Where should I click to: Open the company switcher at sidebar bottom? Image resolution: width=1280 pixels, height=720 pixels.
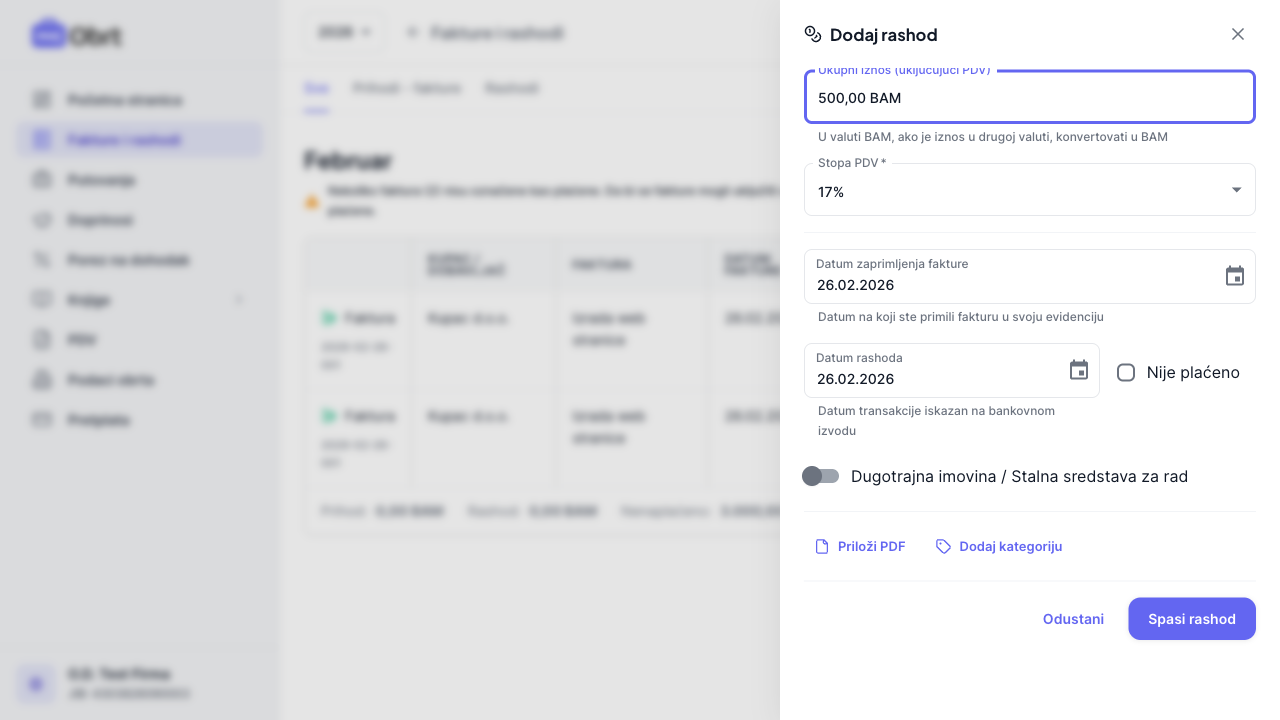coord(139,683)
